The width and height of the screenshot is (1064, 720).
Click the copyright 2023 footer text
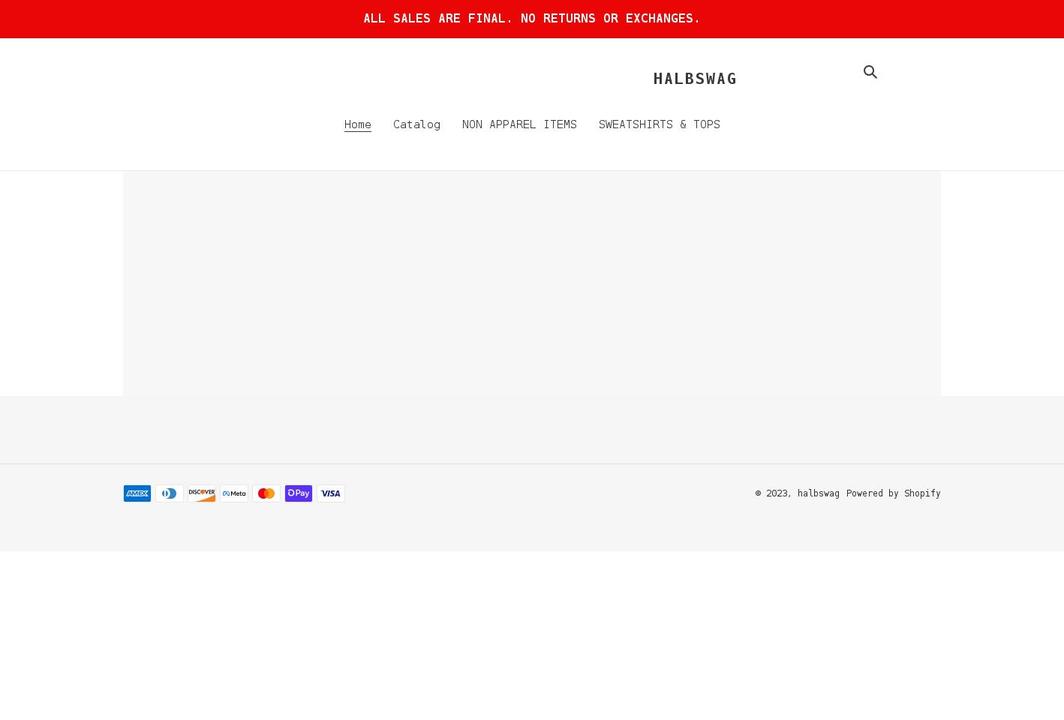775,493
